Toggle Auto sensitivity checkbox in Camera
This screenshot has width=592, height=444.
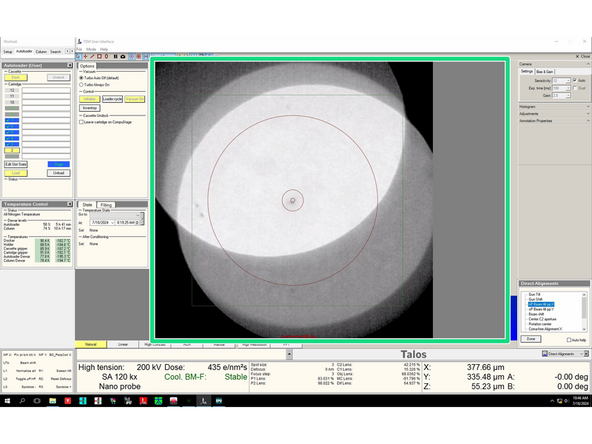pos(575,80)
